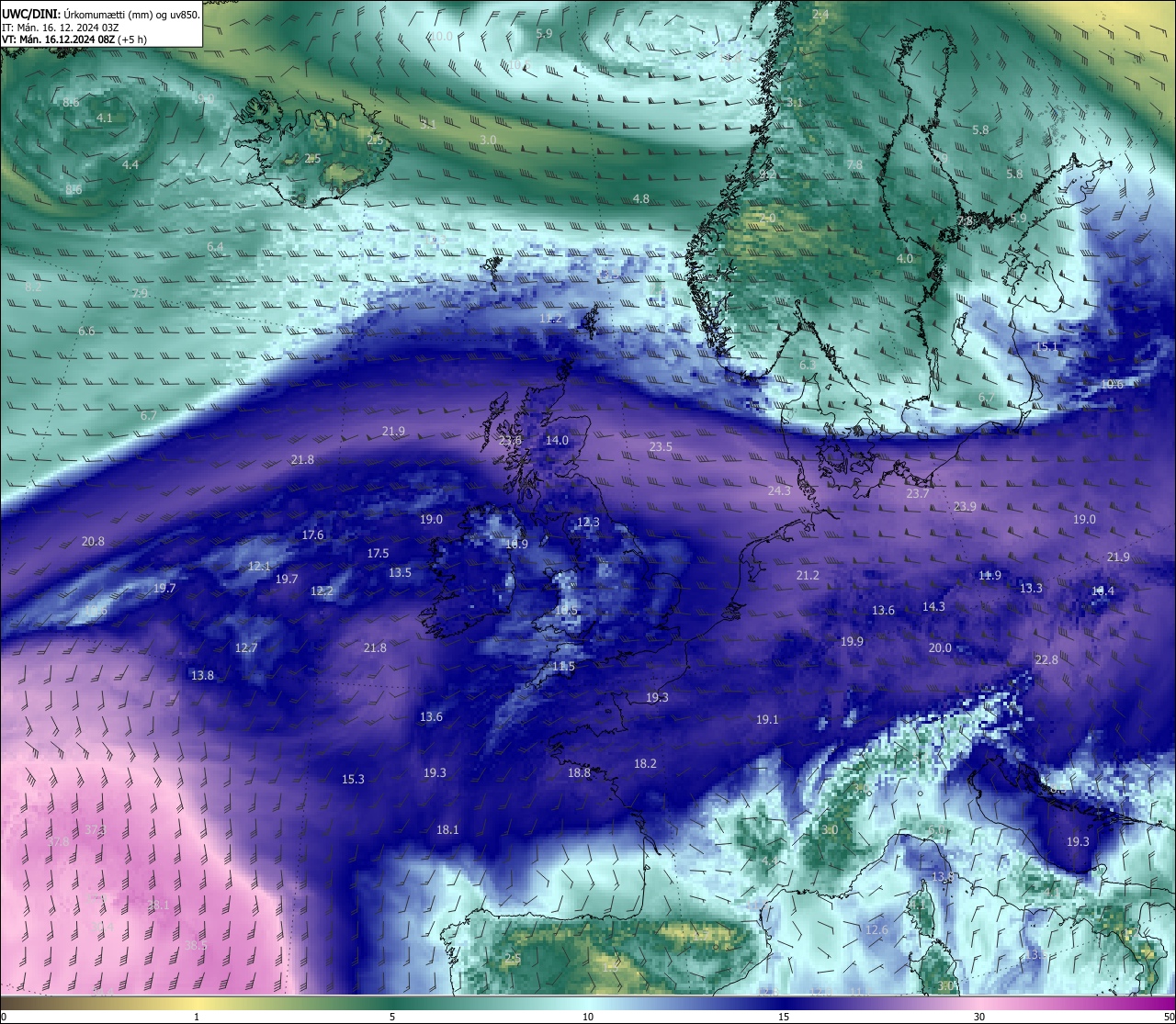The height and width of the screenshot is (1024, 1176).
Task: Click the 19.1 value on the map
Action: coord(767,719)
